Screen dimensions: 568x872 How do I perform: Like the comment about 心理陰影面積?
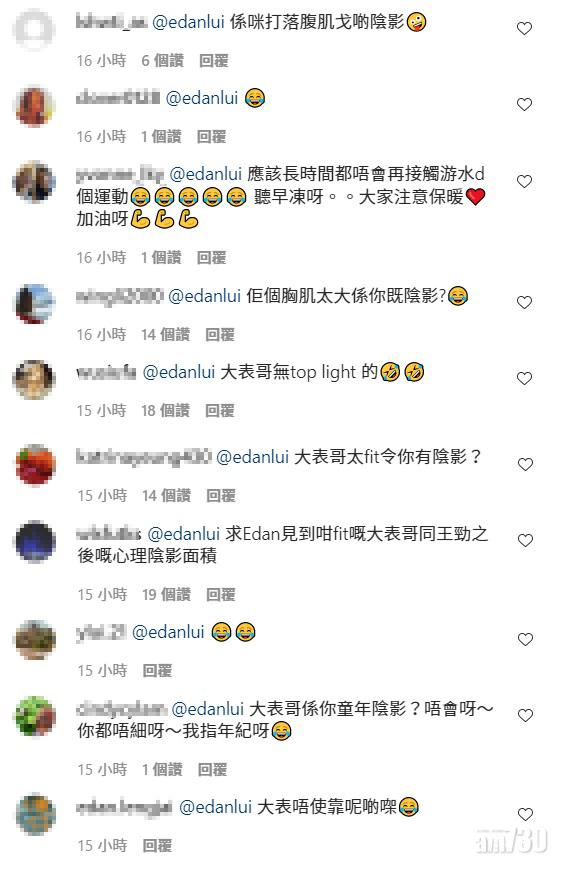(525, 541)
